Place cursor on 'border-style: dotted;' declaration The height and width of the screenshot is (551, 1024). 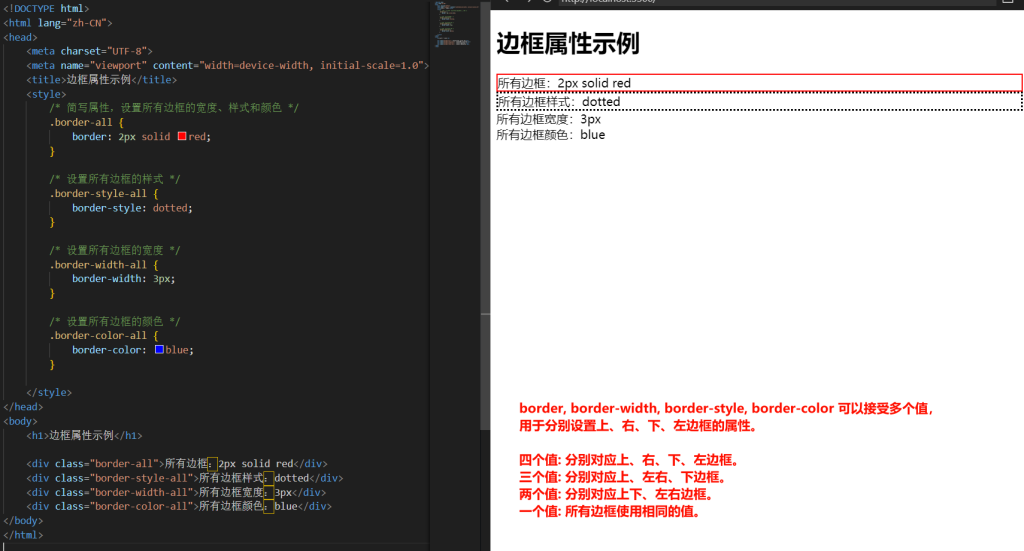click(131, 208)
